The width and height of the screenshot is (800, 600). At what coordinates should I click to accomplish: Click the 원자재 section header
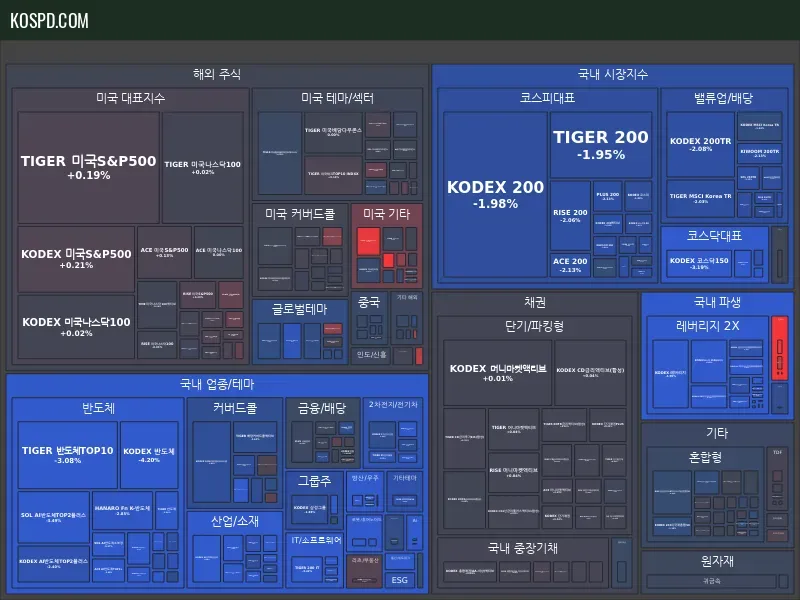click(x=717, y=561)
